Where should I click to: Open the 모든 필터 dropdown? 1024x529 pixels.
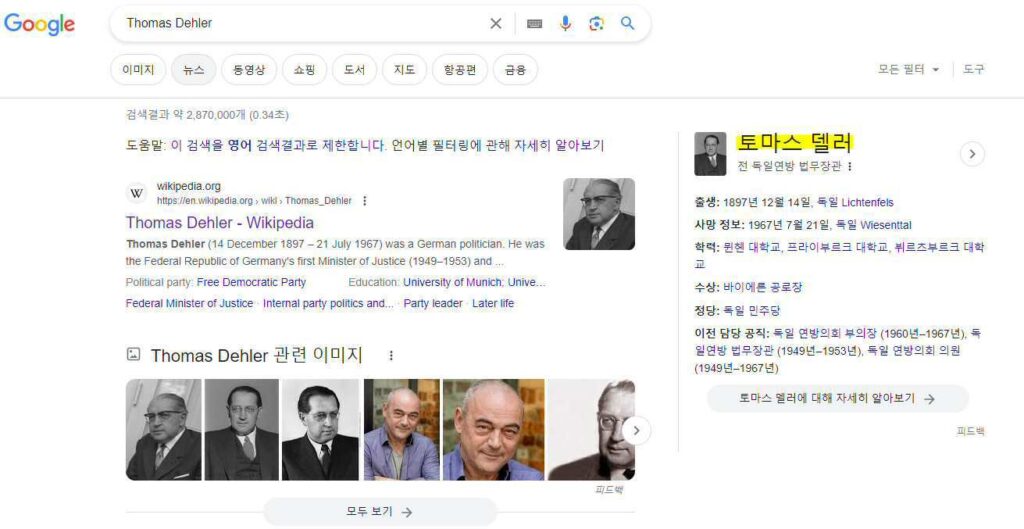908,69
